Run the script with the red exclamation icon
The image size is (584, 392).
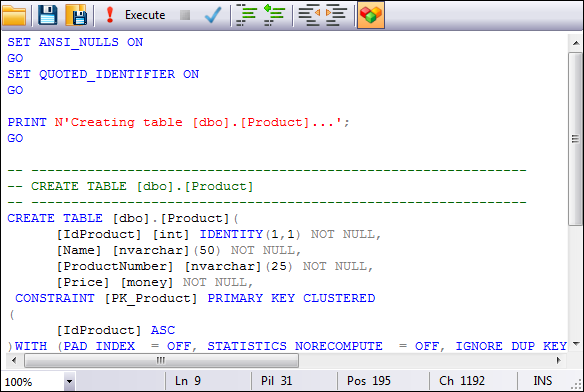point(109,15)
